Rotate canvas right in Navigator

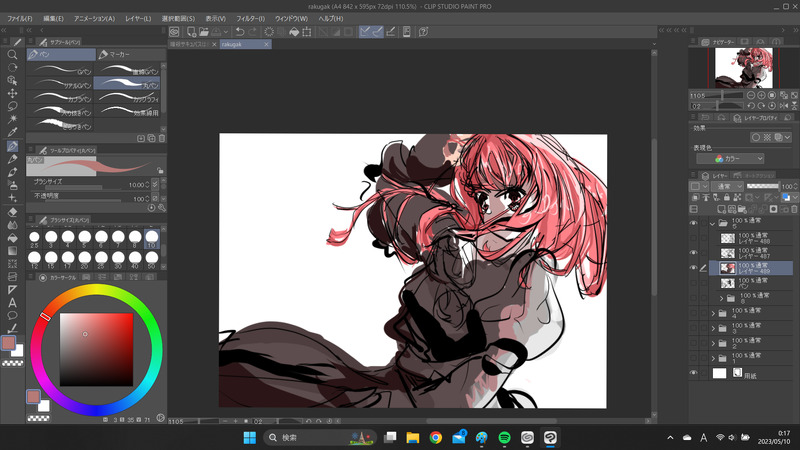pyautogui.click(x=761, y=106)
